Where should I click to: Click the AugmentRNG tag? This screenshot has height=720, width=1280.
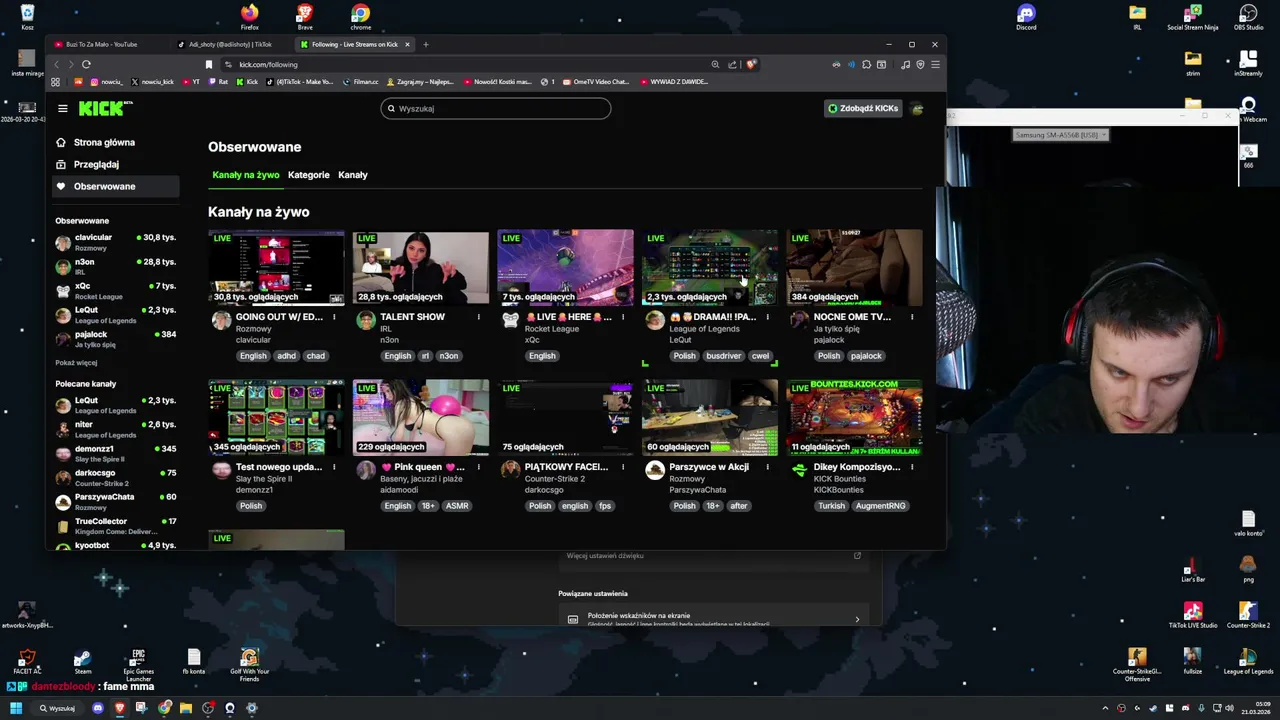tap(880, 506)
